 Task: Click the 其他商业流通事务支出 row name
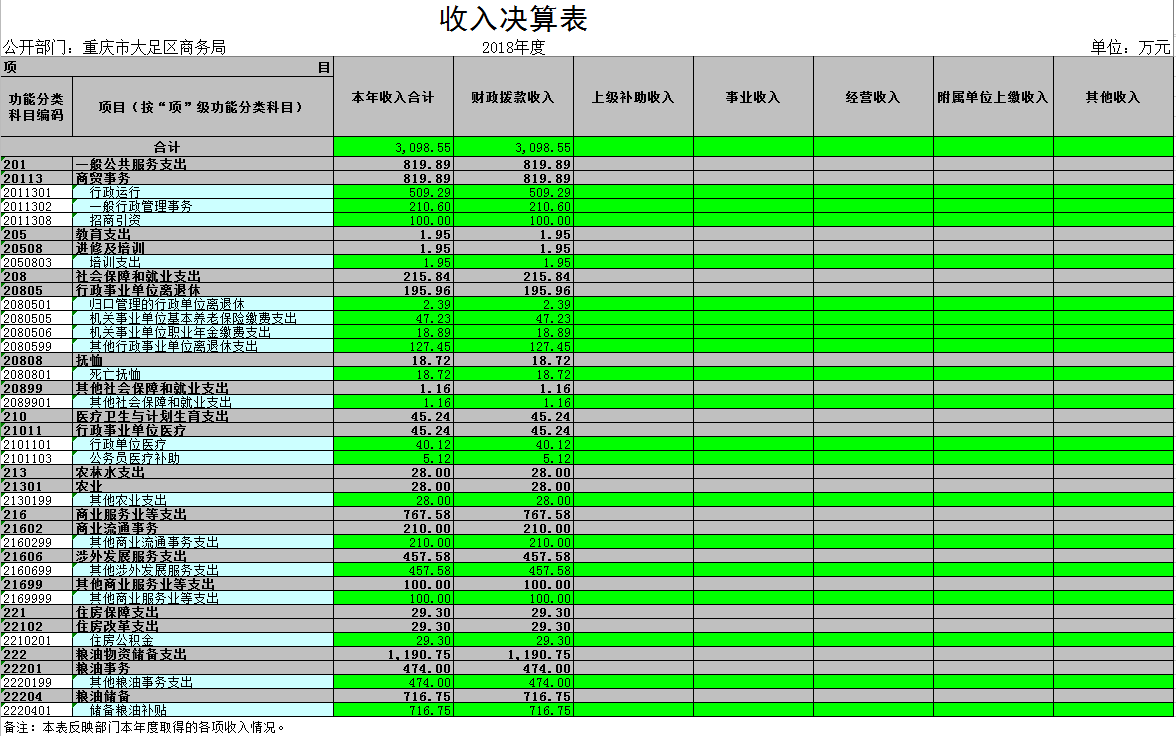click(x=154, y=542)
